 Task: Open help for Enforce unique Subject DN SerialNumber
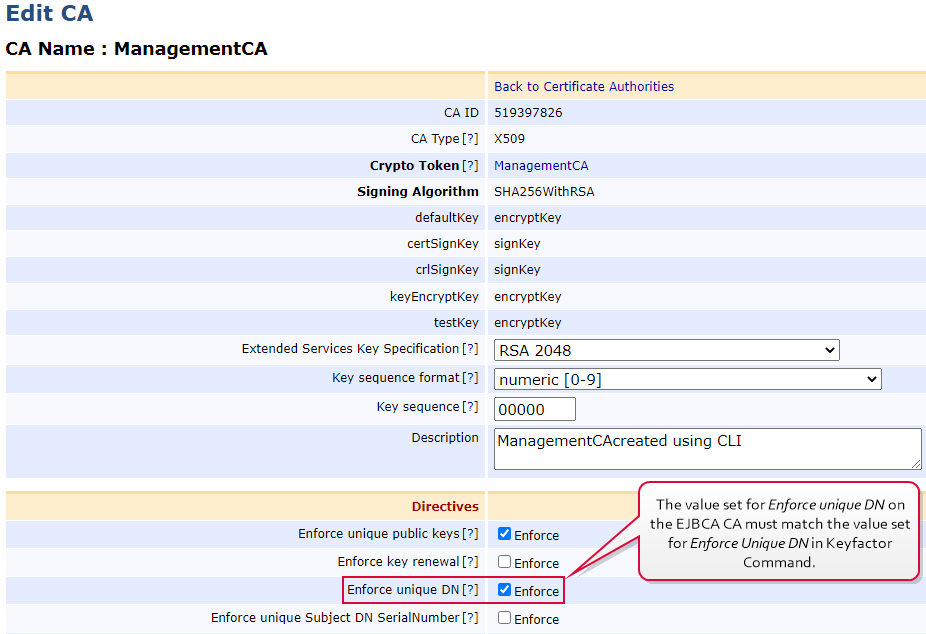(x=470, y=617)
